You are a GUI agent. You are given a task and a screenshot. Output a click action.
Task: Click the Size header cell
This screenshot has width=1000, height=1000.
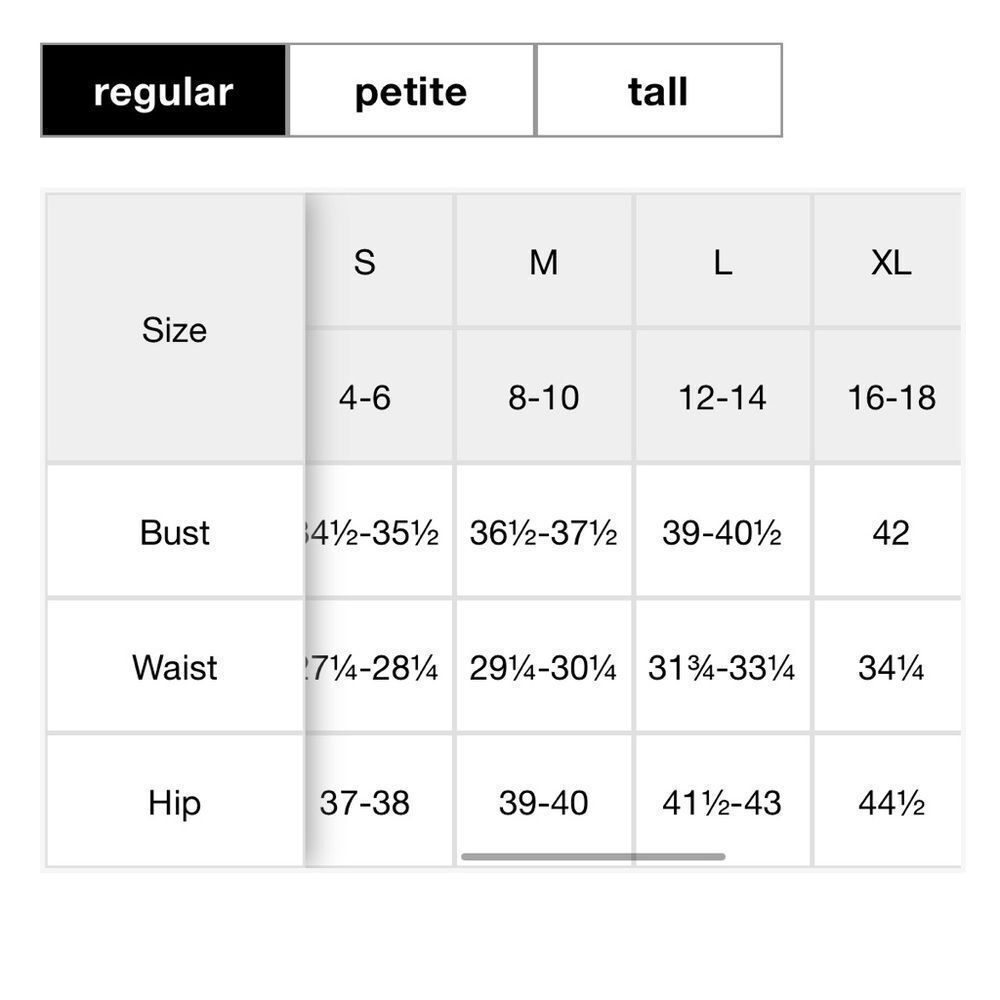coord(175,329)
